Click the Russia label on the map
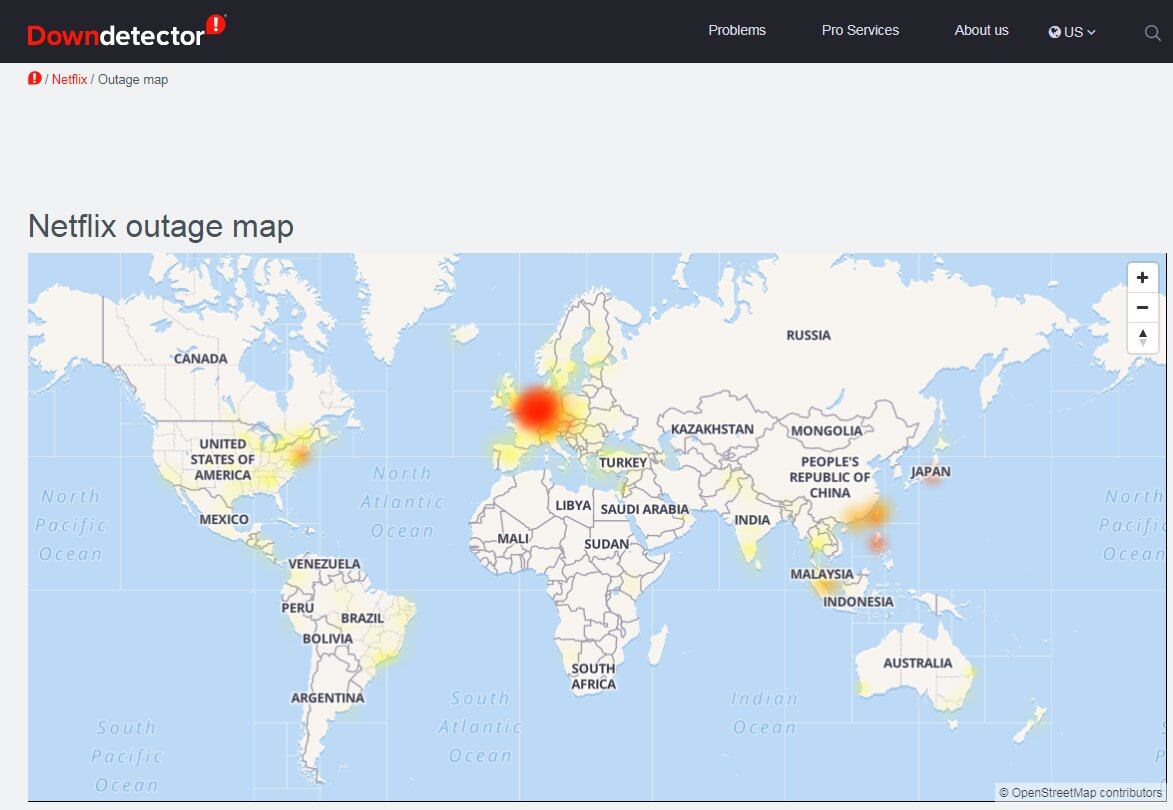The width and height of the screenshot is (1173, 810). (808, 335)
